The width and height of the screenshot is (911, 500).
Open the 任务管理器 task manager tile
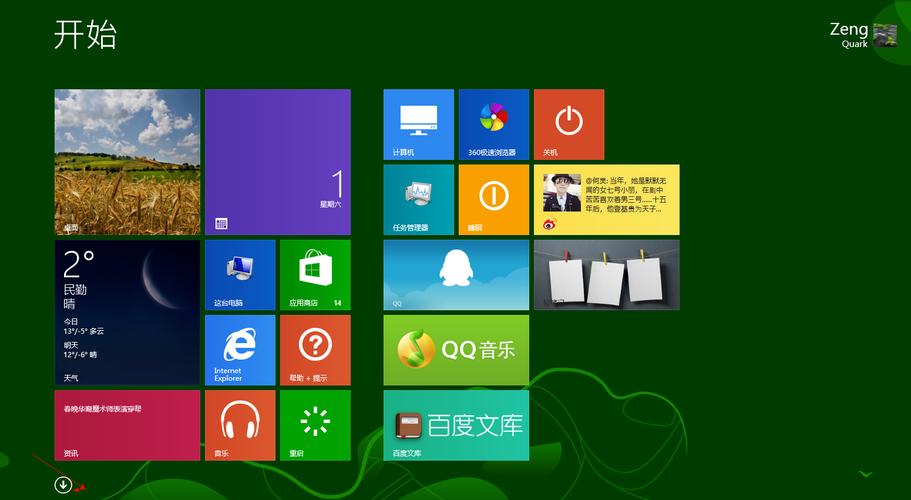(418, 200)
